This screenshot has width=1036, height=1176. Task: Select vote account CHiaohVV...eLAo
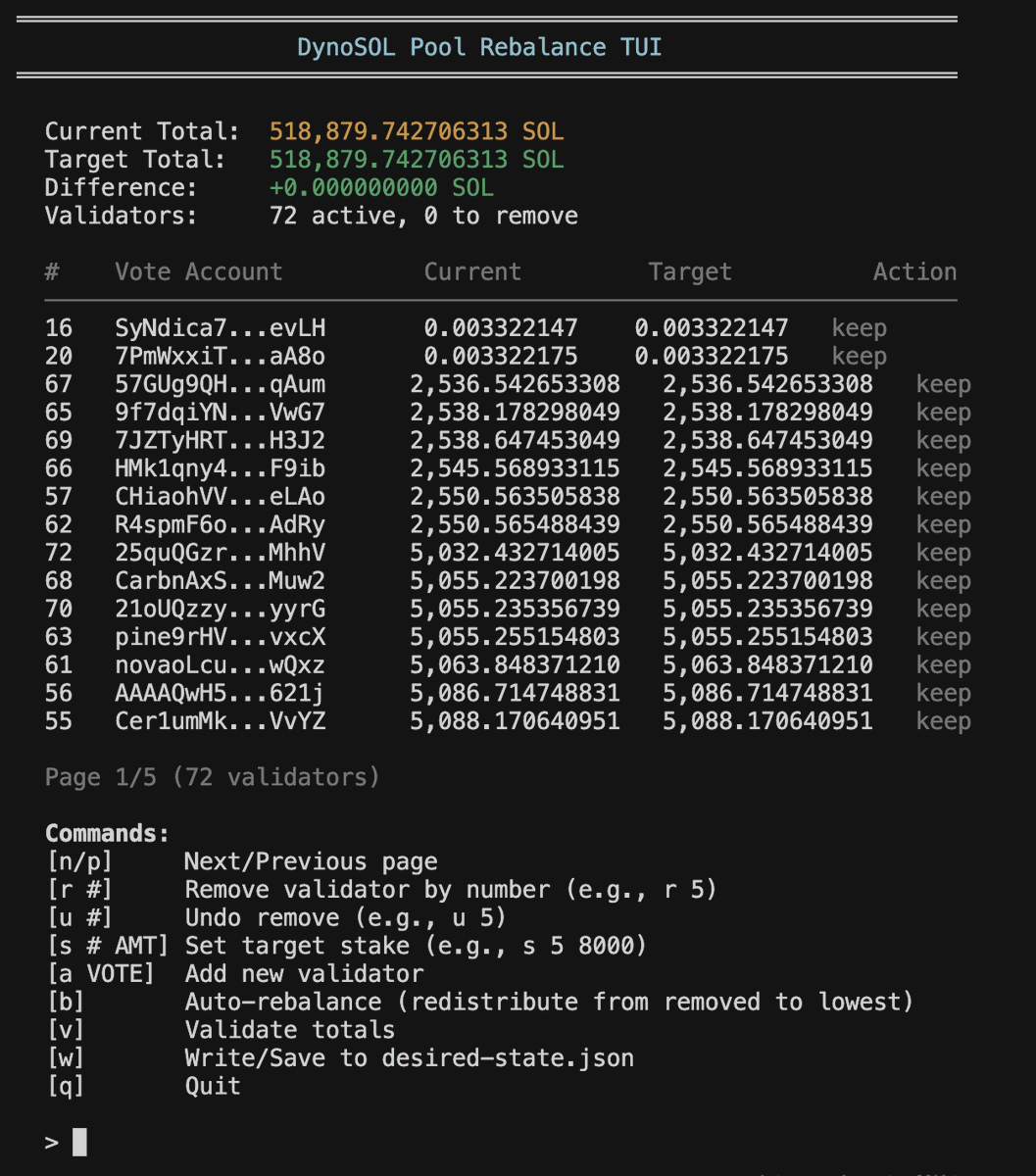pos(220,497)
